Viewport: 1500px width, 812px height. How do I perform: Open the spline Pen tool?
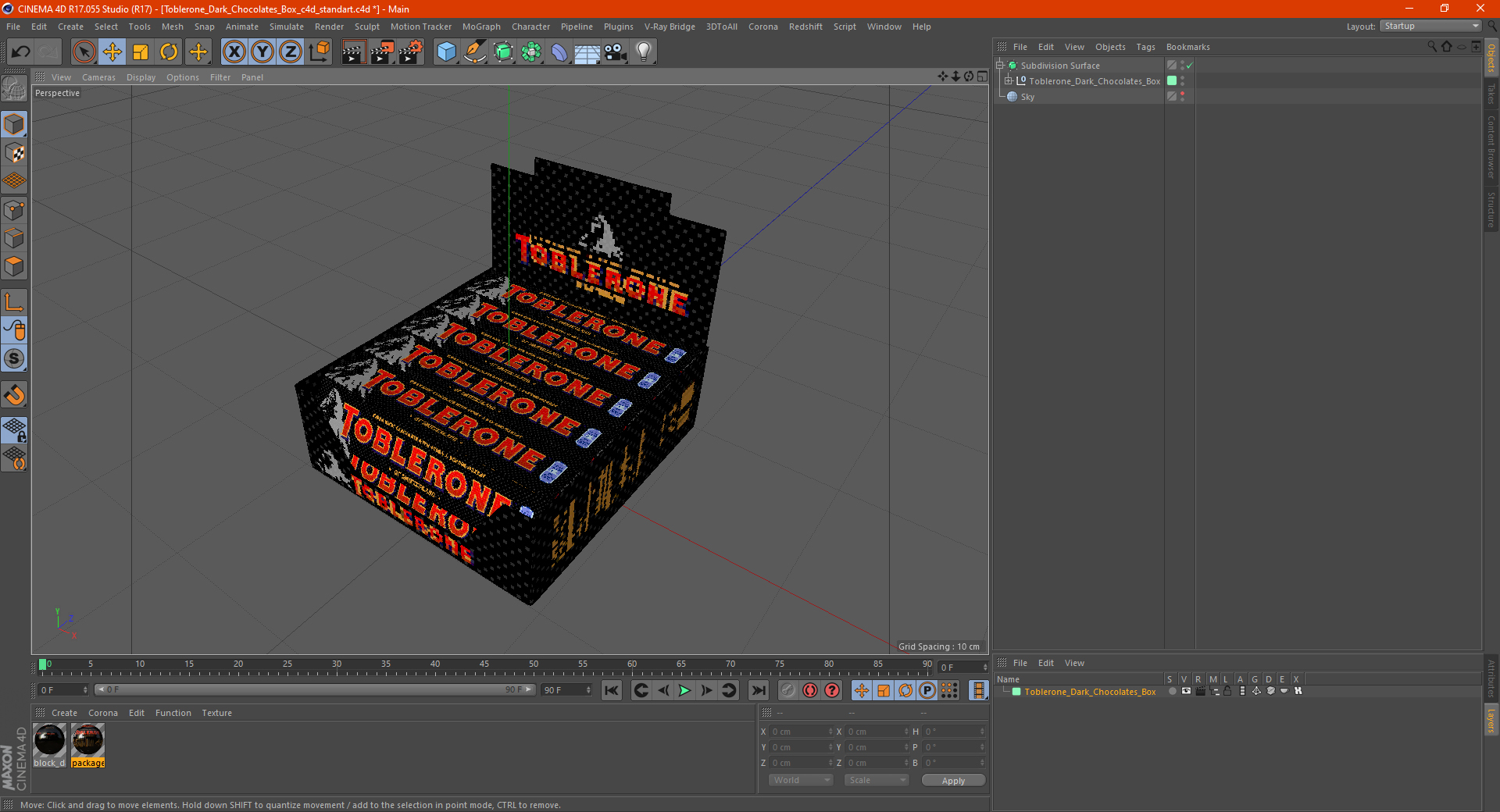[474, 52]
